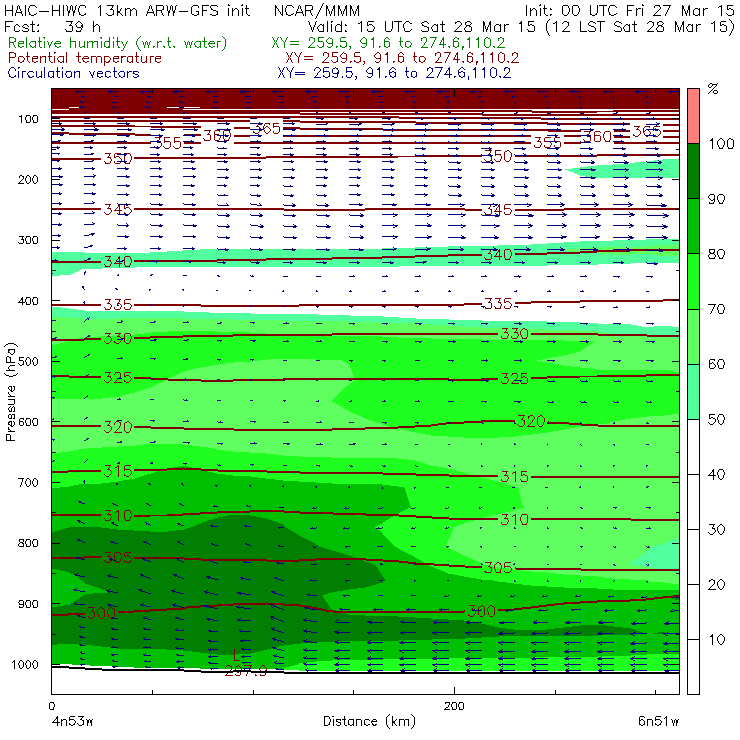Click the '4n53w' start coordinate label
Image resolution: width=740 pixels, height=740 pixels.
click(x=72, y=721)
